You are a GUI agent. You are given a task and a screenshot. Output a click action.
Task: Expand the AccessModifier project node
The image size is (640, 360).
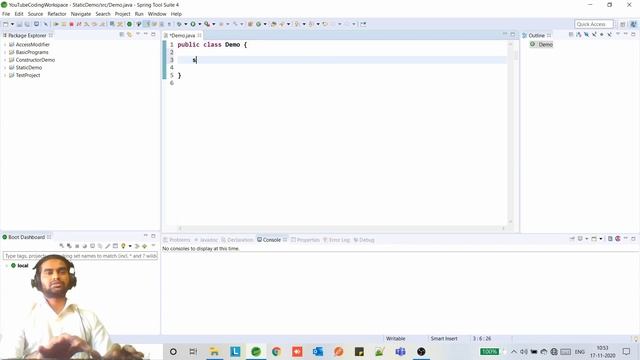[x=5, y=44]
